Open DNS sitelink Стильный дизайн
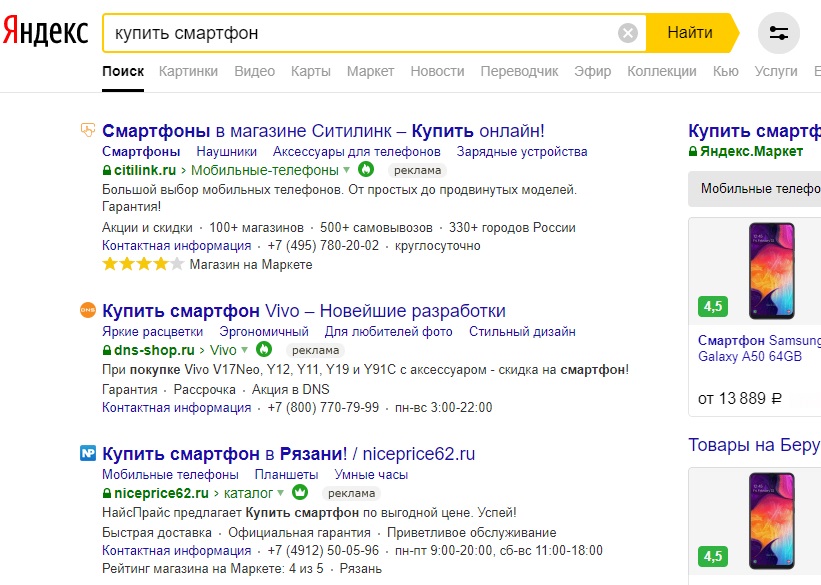 point(522,332)
